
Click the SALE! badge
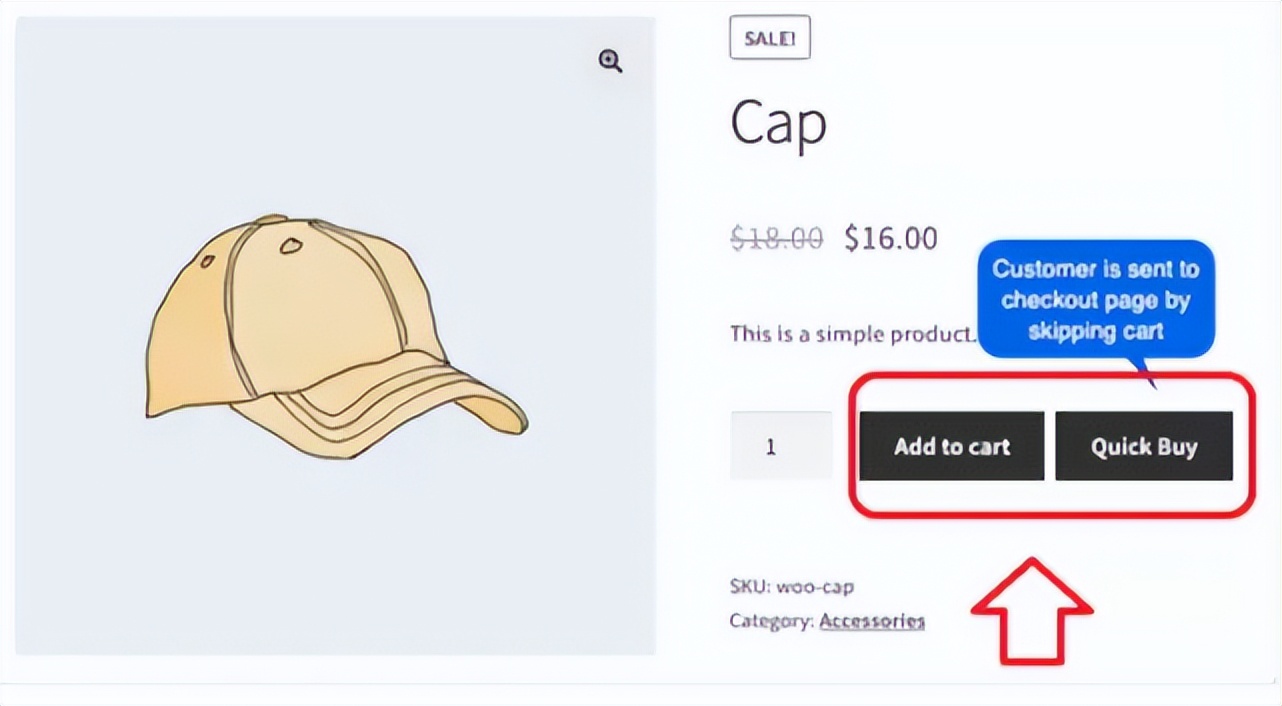click(769, 38)
